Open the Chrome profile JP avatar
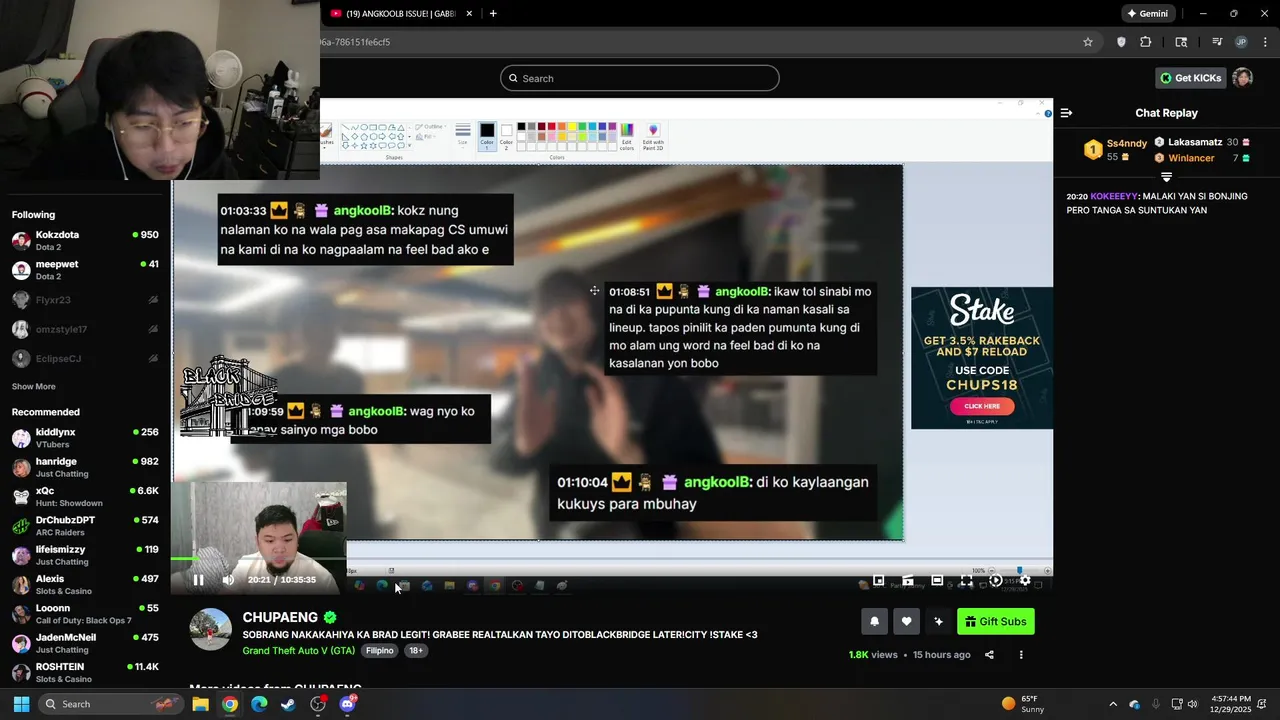 point(1241,42)
